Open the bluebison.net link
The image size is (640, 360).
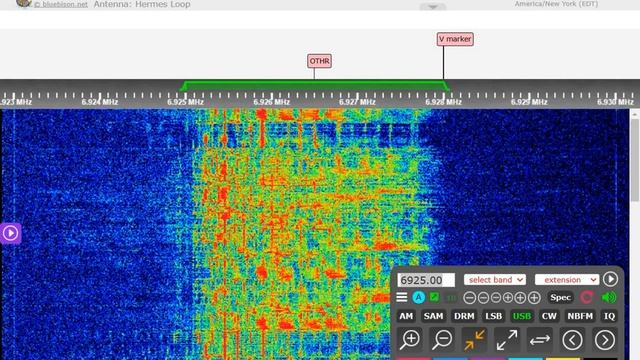[61, 4]
